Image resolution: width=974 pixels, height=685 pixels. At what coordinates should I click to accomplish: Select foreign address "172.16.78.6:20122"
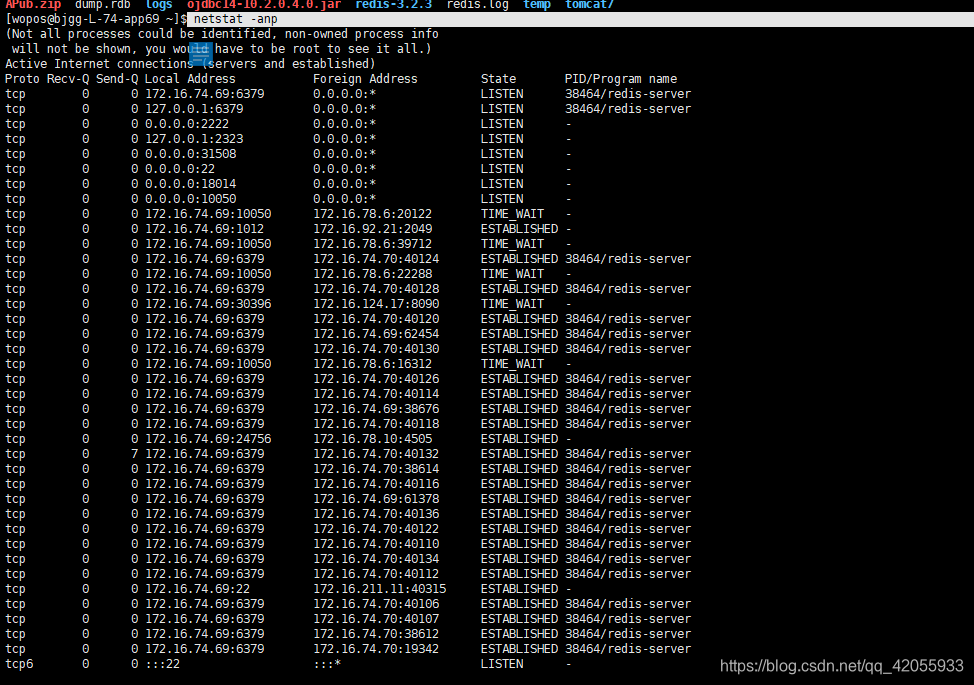372,214
